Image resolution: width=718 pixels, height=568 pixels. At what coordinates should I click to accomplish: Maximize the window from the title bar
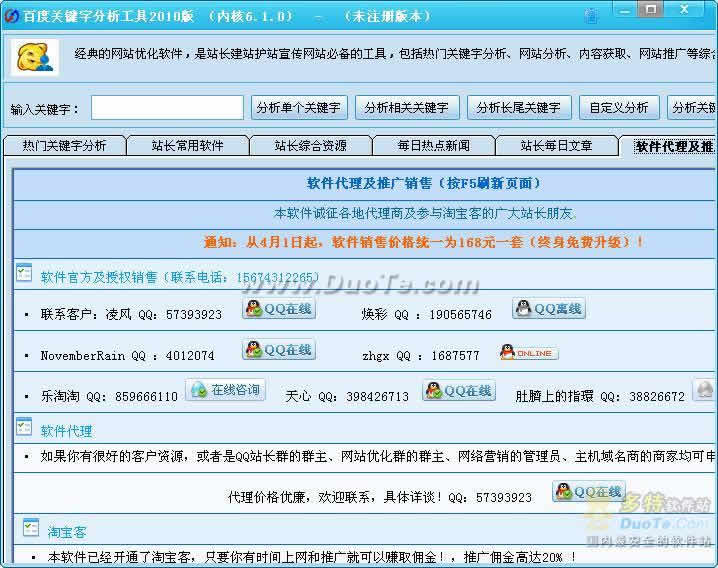point(650,10)
